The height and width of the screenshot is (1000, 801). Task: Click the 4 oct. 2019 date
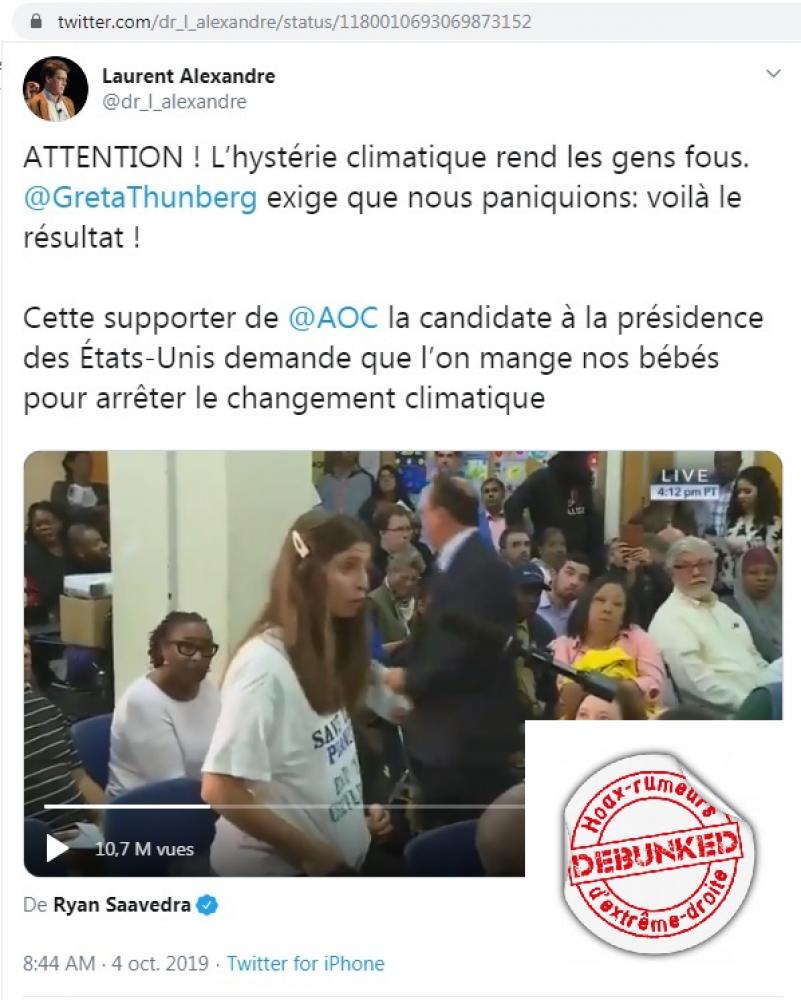tap(160, 963)
